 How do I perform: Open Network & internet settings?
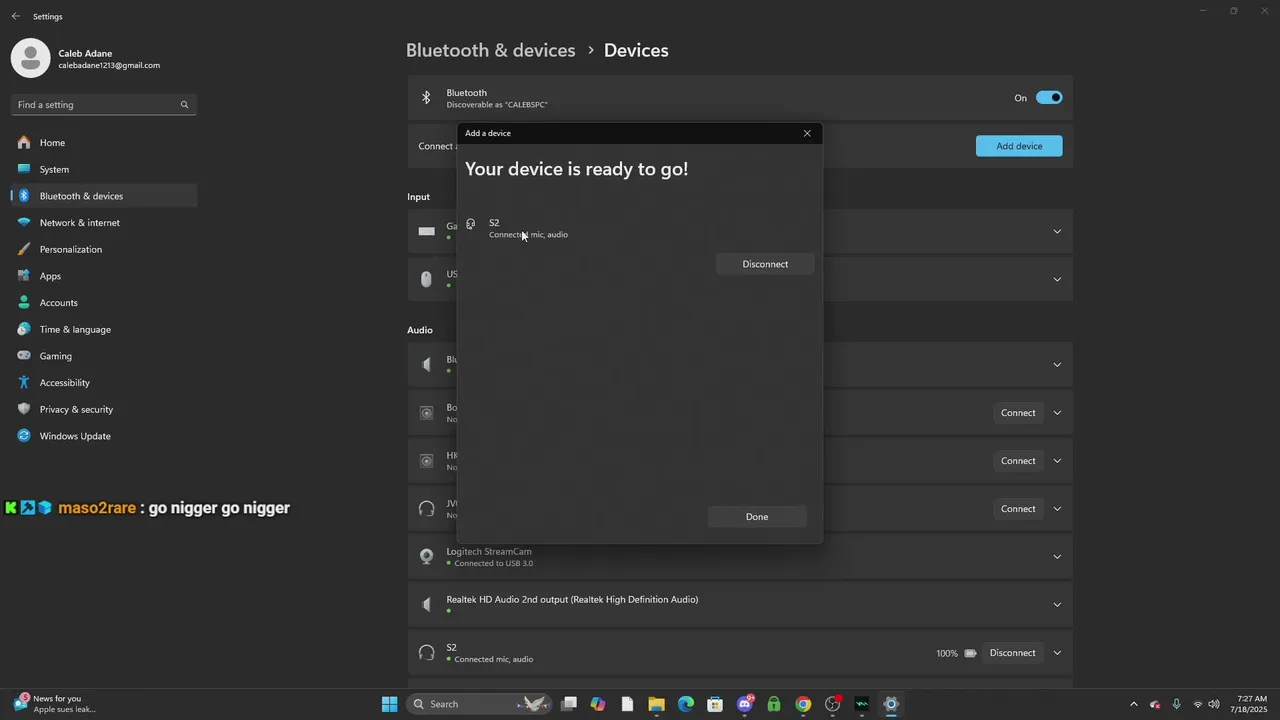pyautogui.click(x=104, y=223)
